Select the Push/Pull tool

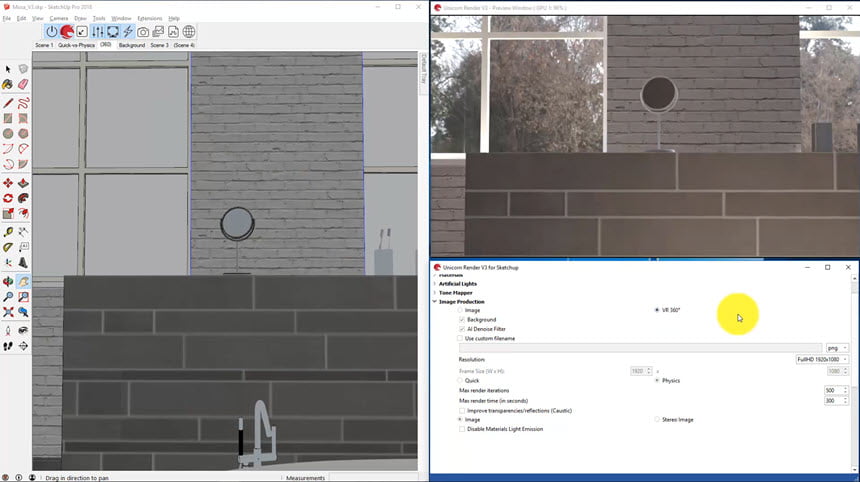point(23,183)
